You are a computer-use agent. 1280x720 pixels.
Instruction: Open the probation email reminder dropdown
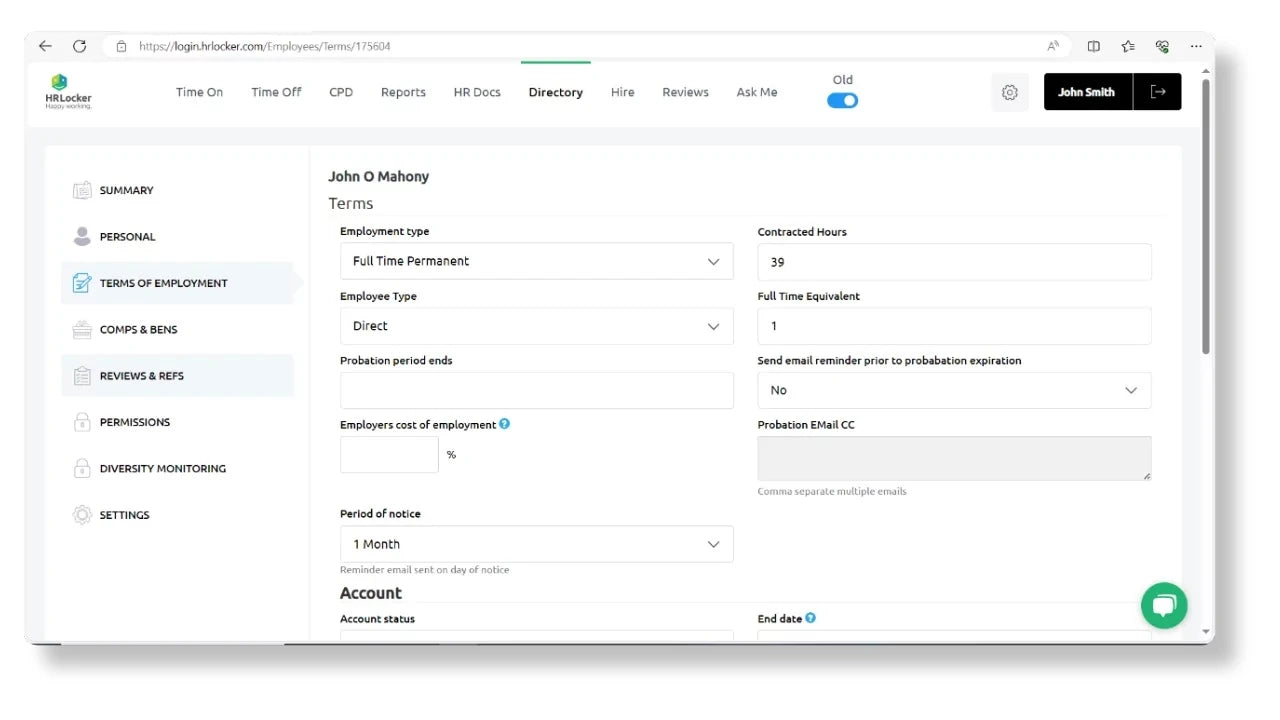954,390
